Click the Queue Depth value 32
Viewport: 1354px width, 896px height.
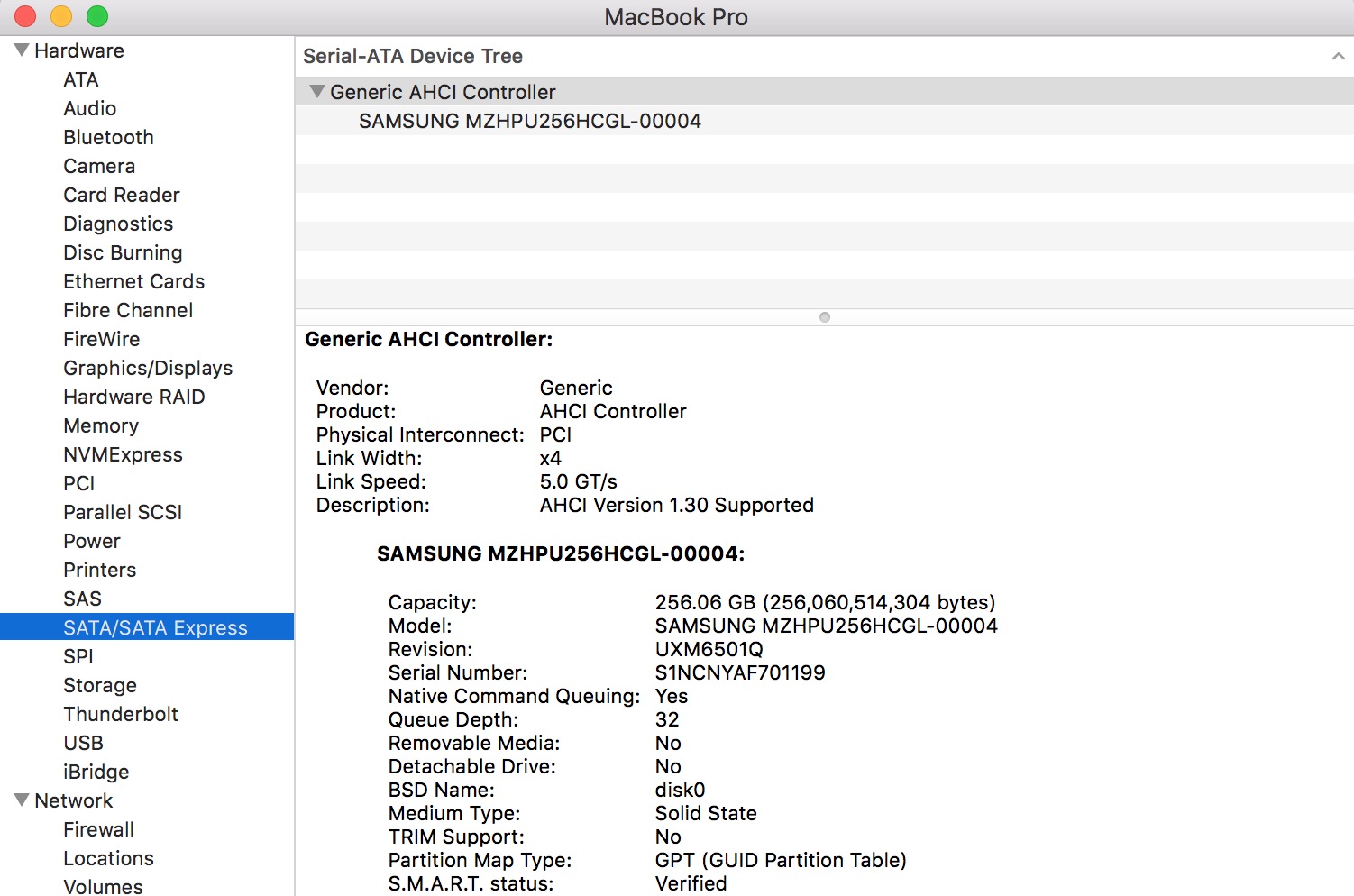[667, 719]
